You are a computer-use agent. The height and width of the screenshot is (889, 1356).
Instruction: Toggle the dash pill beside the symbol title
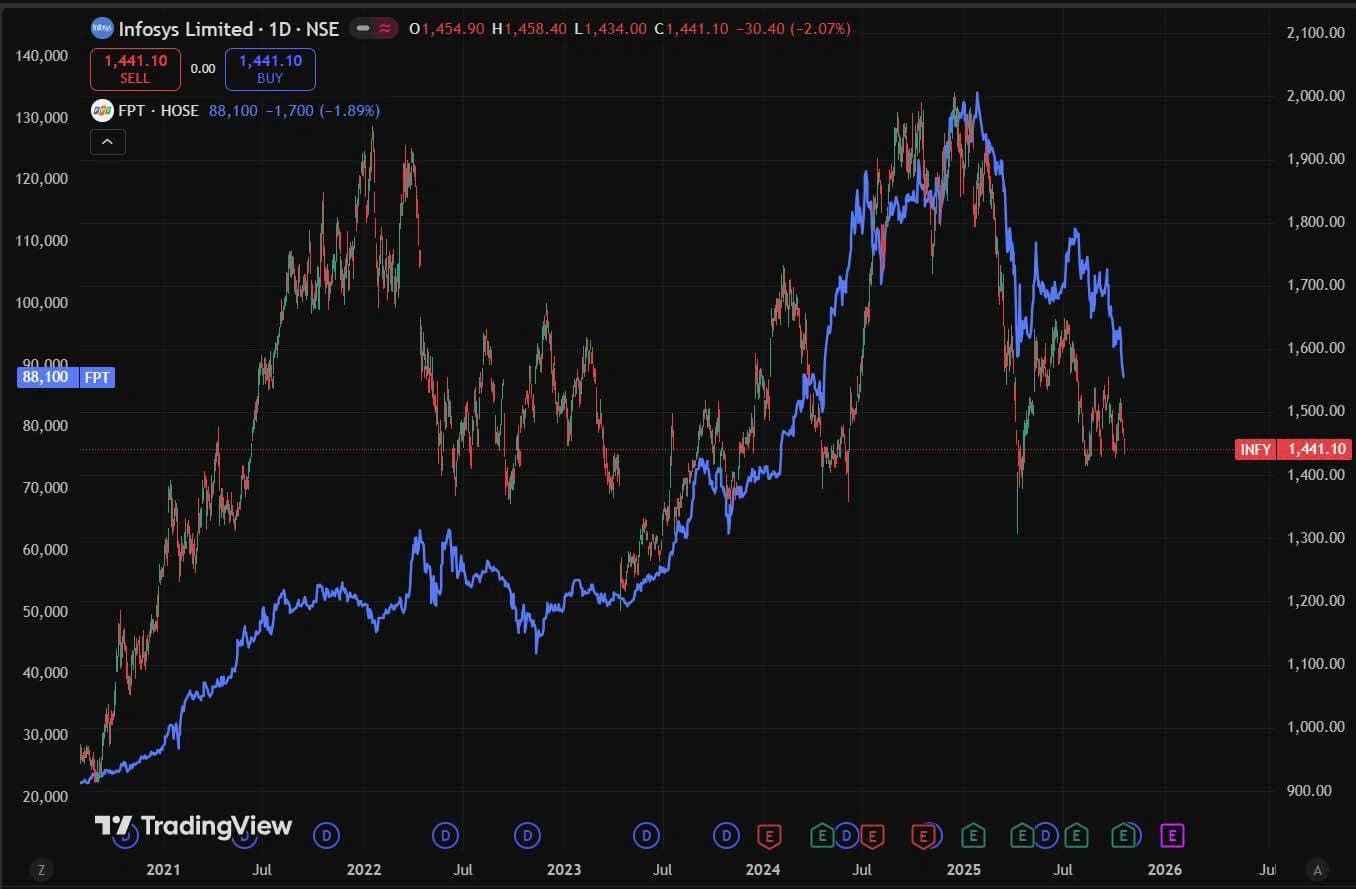click(364, 29)
